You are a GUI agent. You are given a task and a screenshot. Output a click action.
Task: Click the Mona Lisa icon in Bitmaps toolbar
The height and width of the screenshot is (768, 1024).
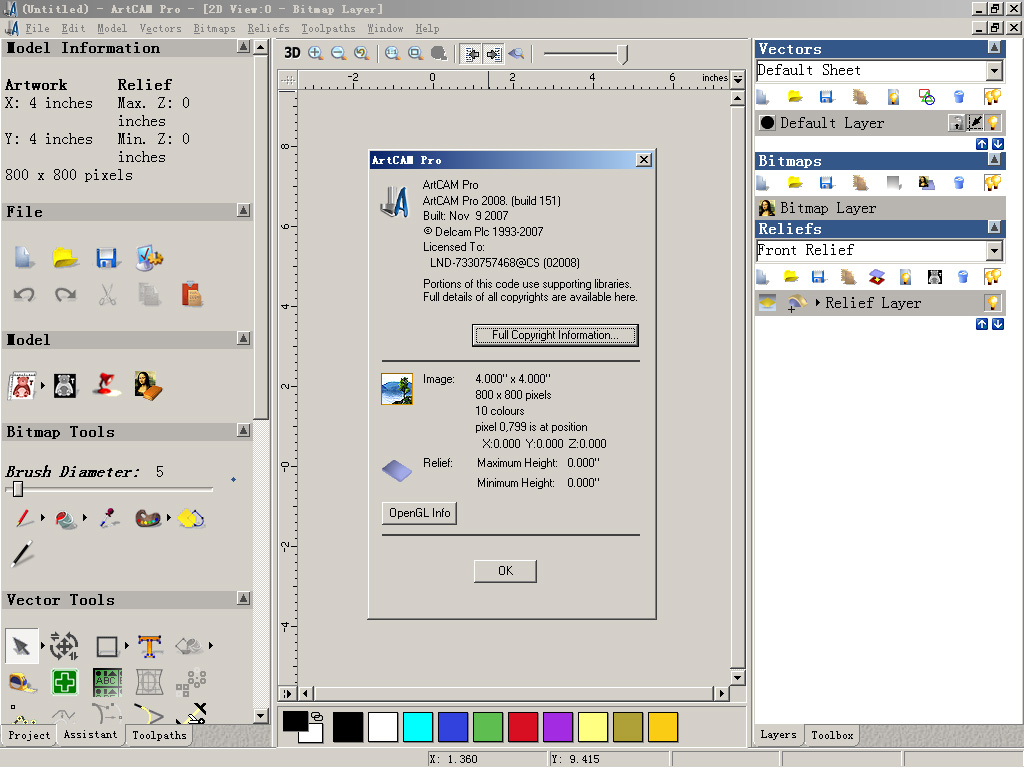click(x=926, y=183)
